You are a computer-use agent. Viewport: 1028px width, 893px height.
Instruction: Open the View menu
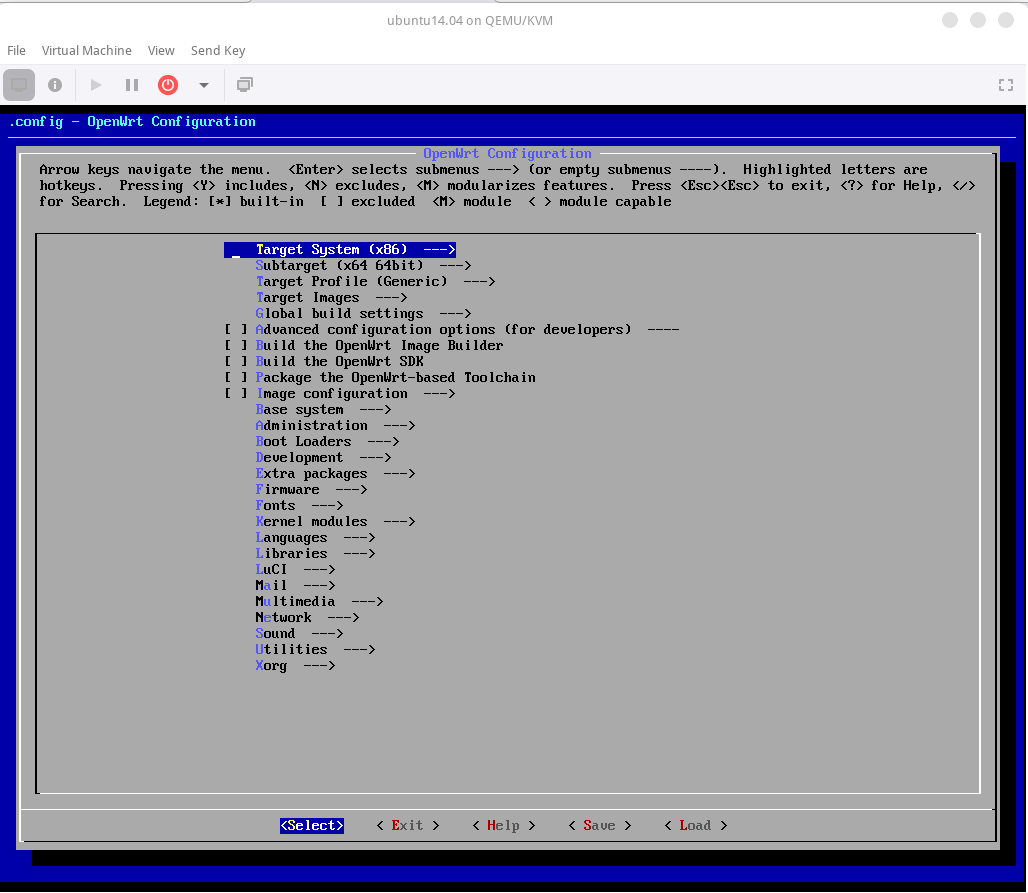point(161,50)
